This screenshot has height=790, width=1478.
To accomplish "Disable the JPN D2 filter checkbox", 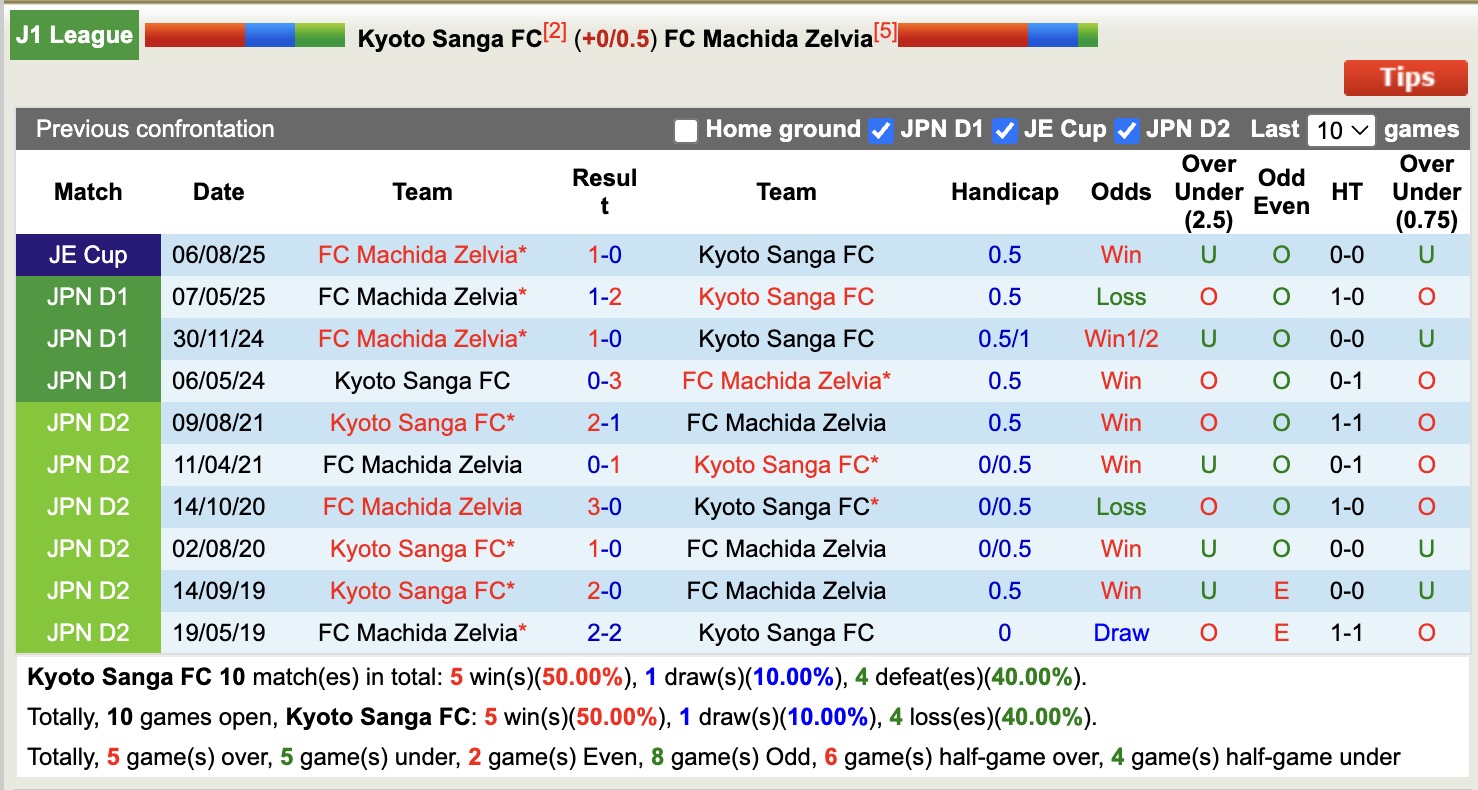I will coord(1127,129).
